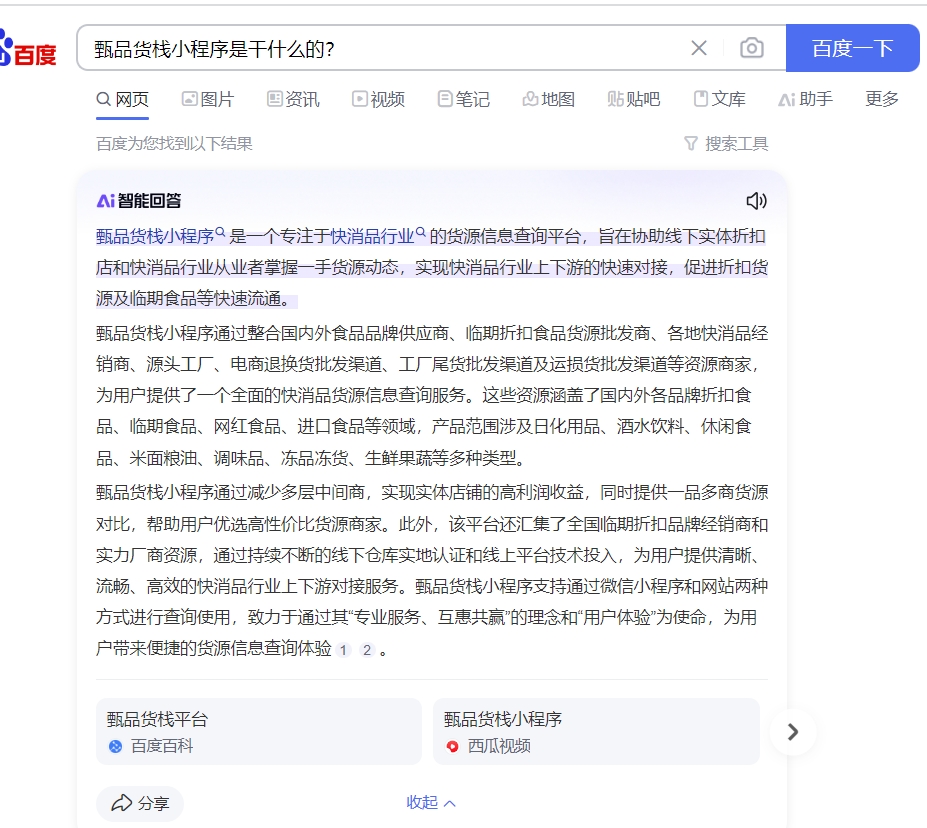This screenshot has width=927, height=828.
Task: Collapse the answer with 收起
Action: [x=431, y=803]
